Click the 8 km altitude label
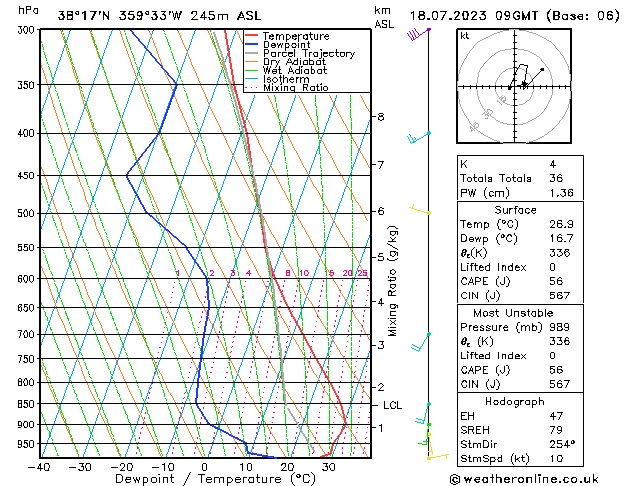629x486 pixels. pyautogui.click(x=381, y=117)
